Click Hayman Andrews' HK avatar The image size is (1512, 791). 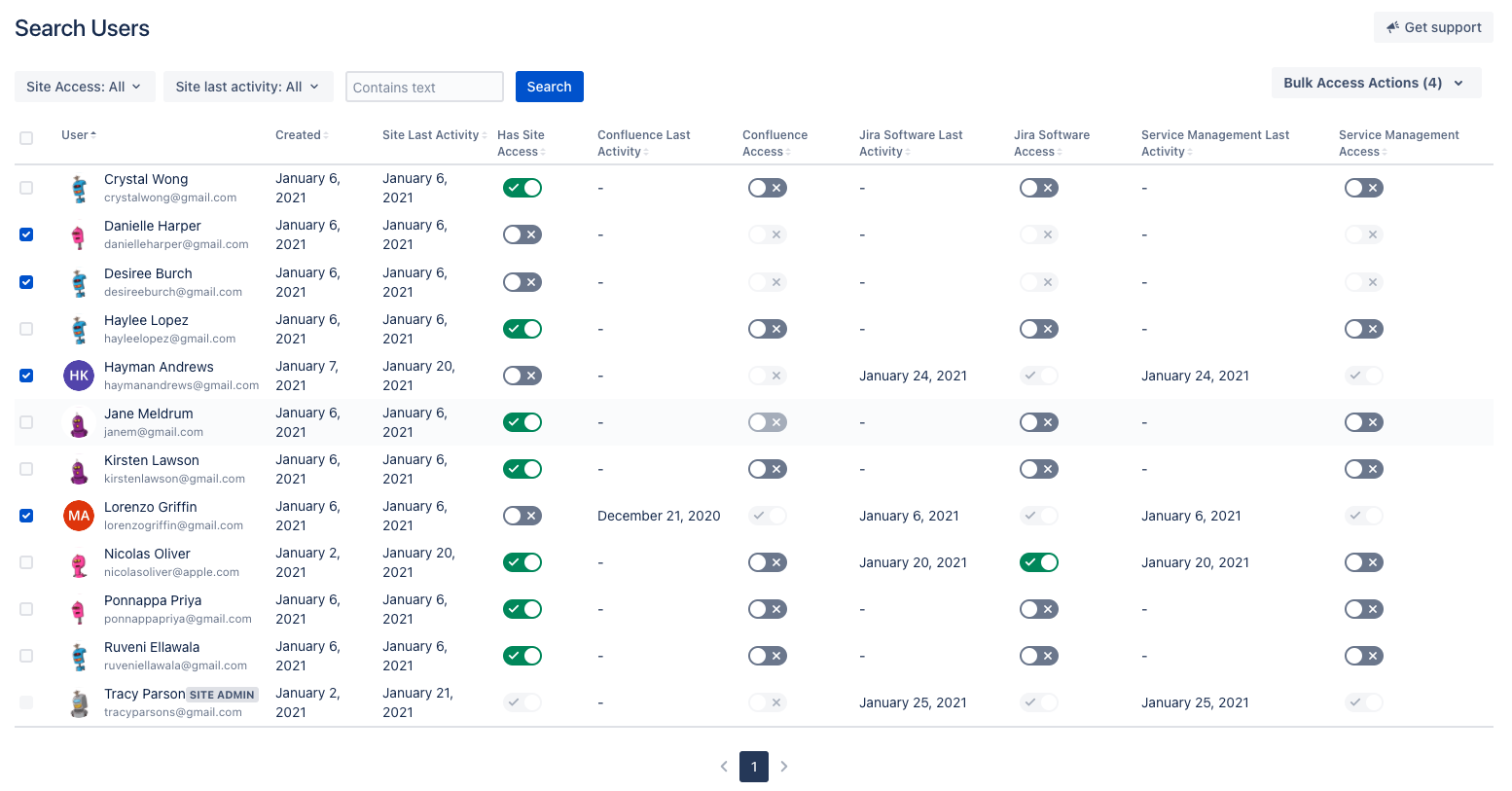[79, 375]
